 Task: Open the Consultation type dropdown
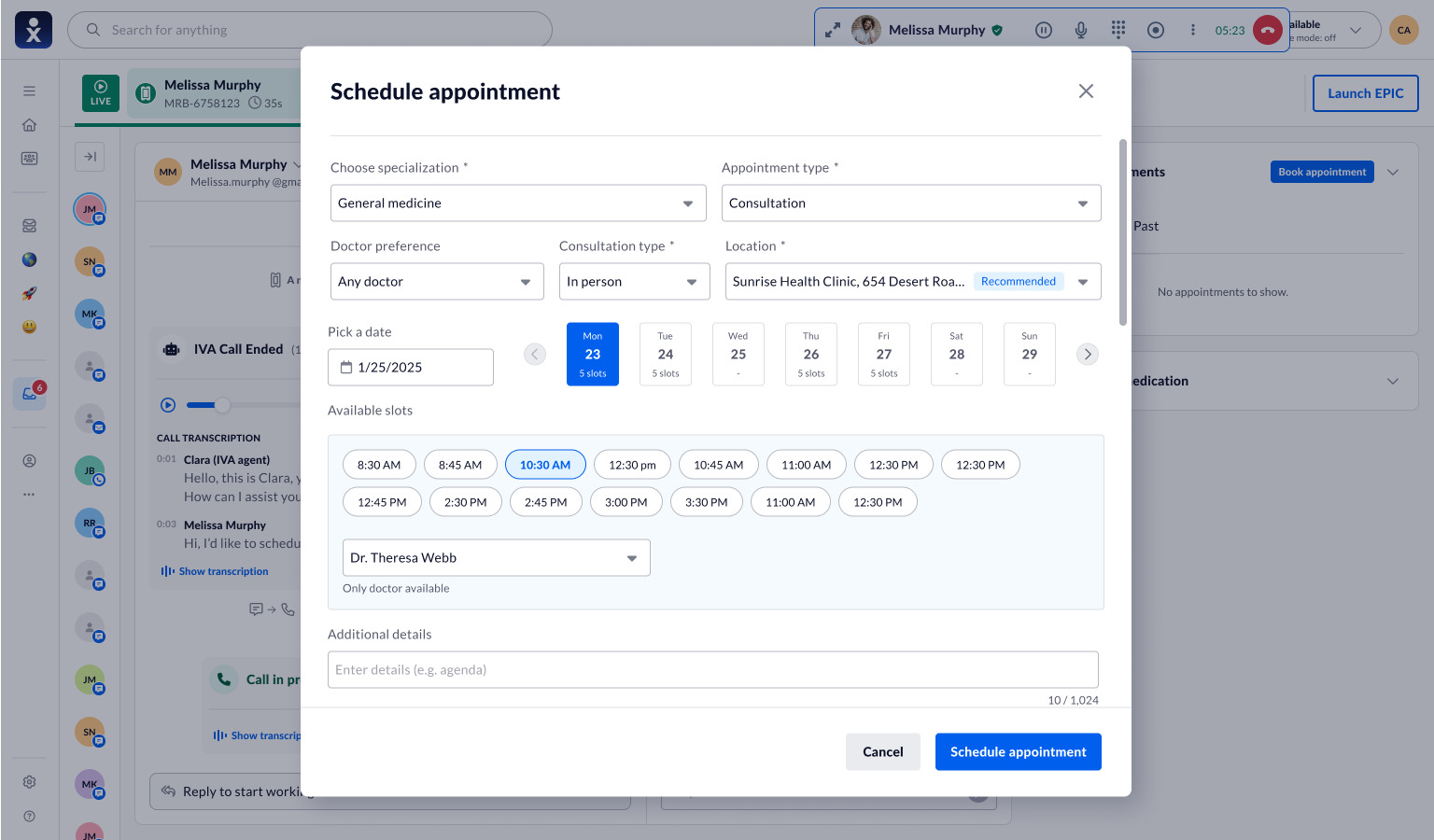pos(635,282)
